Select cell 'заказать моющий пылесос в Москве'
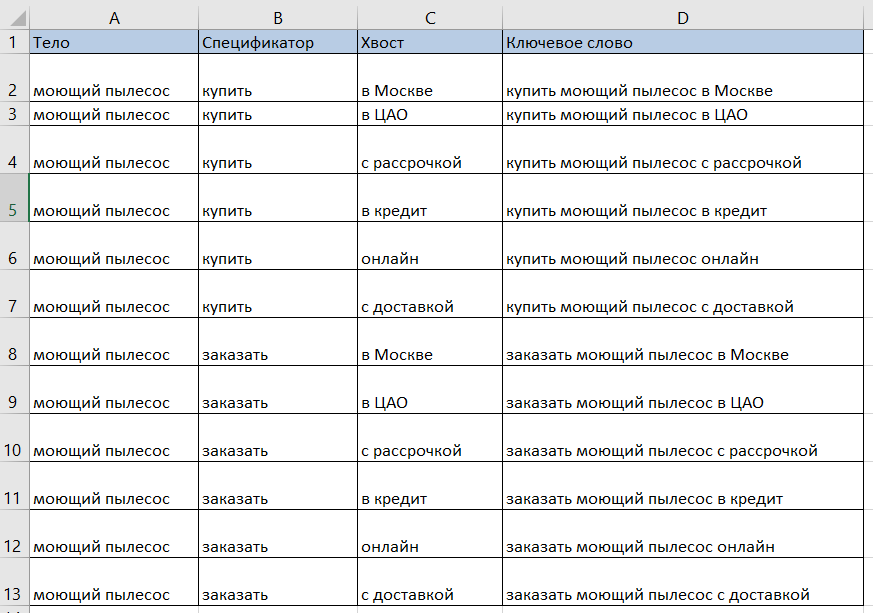Screen dimensions: 873x613 (683, 342)
